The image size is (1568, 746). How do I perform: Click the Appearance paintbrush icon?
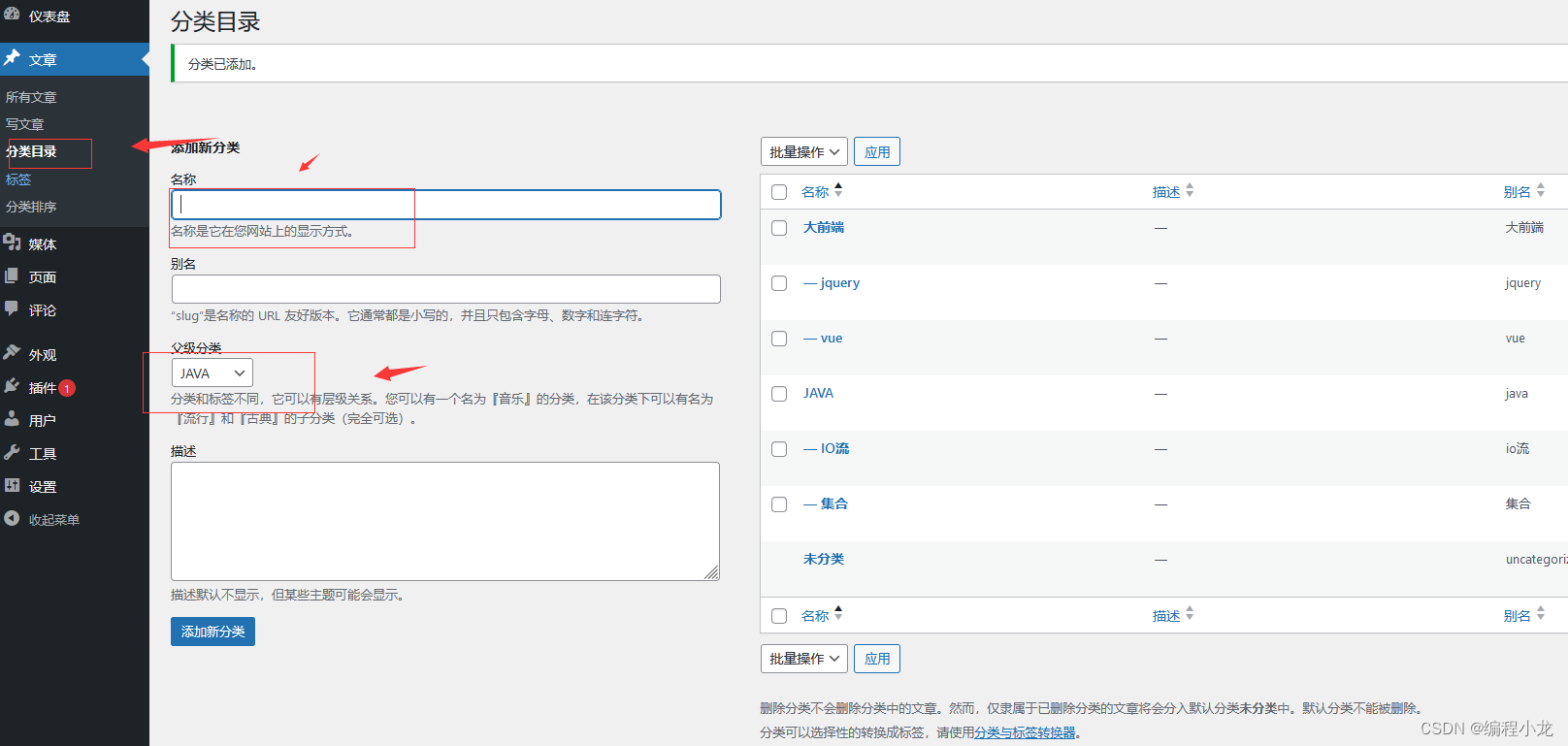[x=12, y=353]
